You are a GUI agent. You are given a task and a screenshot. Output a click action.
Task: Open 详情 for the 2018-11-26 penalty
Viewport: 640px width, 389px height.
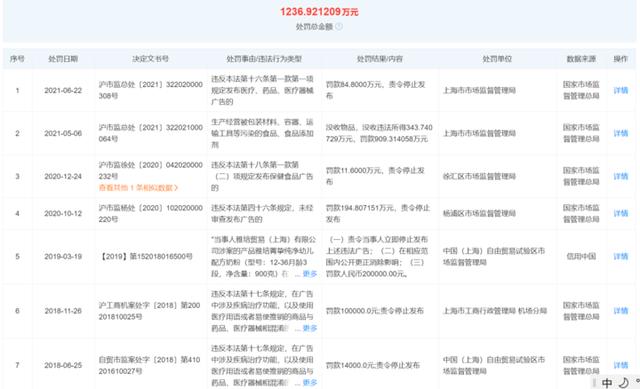pyautogui.click(x=620, y=311)
